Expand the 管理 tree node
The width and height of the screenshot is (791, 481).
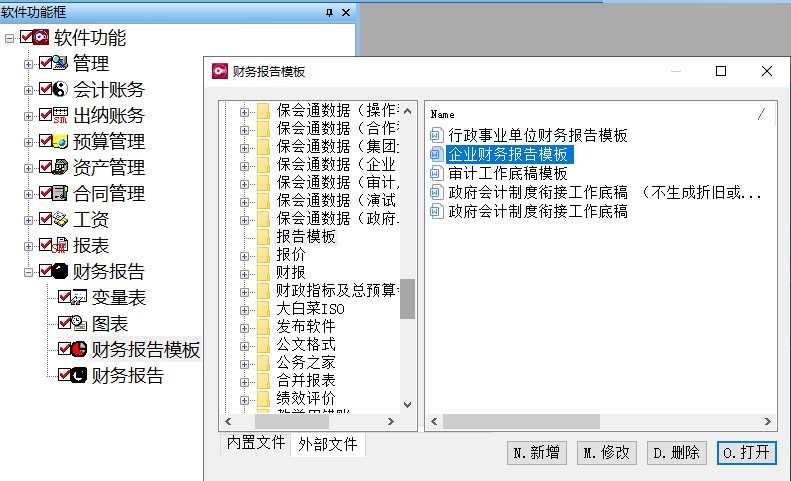coord(28,64)
